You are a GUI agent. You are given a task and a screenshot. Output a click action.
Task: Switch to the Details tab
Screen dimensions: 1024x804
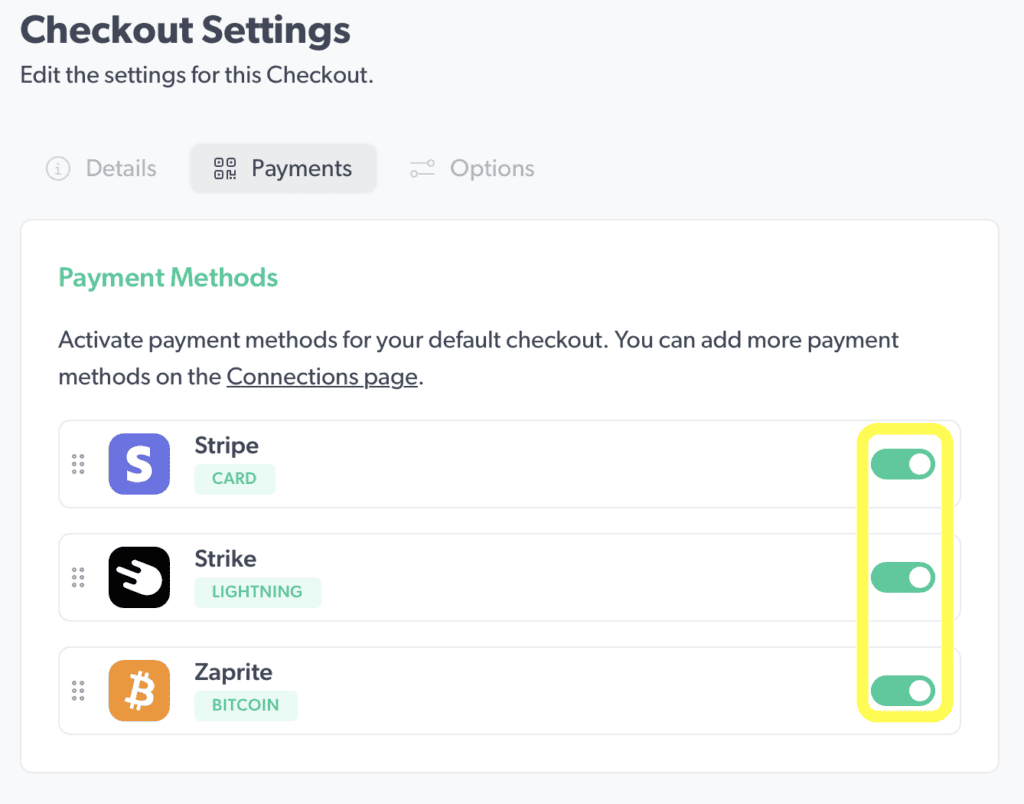point(100,168)
